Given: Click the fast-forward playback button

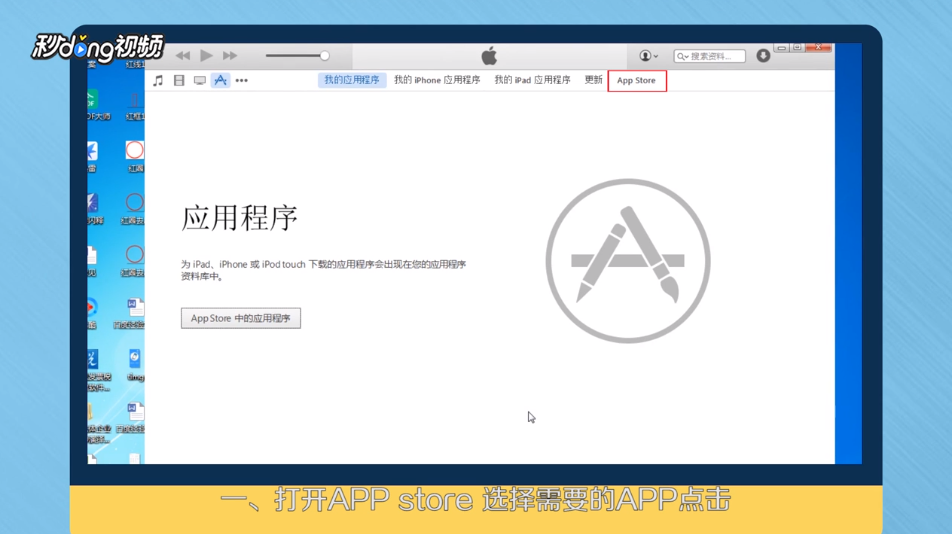Looking at the screenshot, I should click(230, 56).
